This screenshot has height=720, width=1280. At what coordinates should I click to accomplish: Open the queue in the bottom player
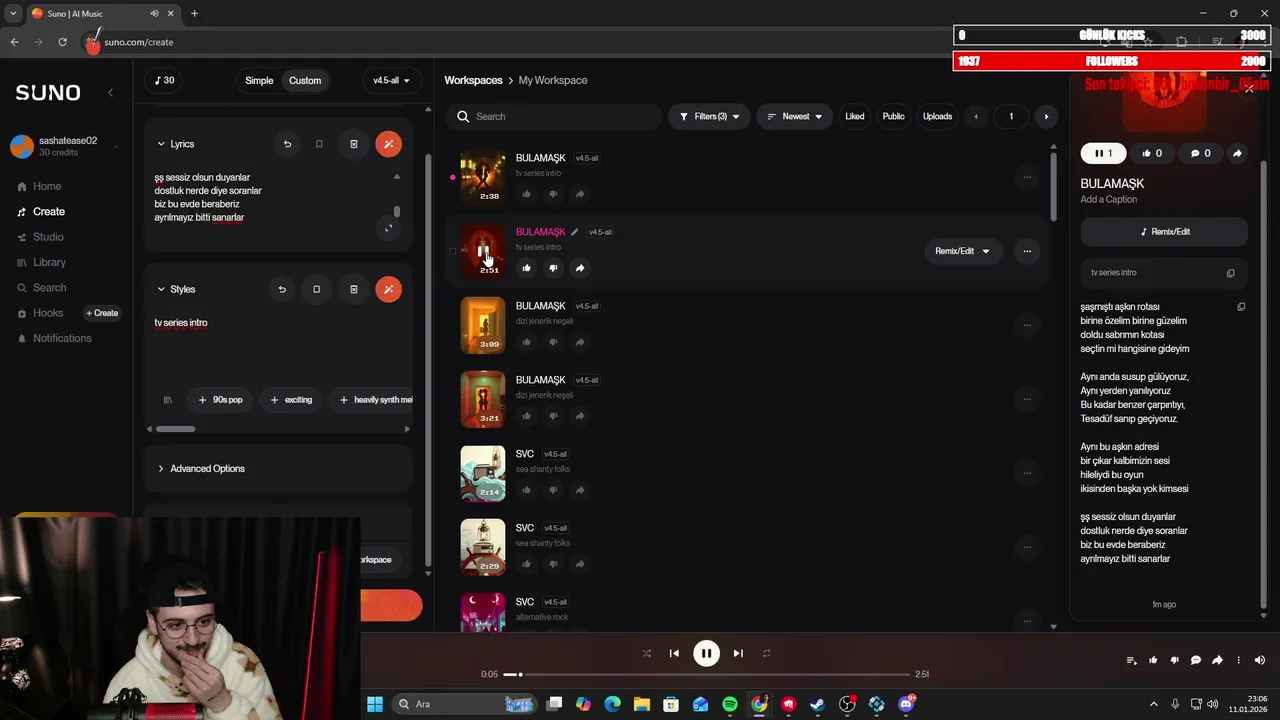point(1131,660)
